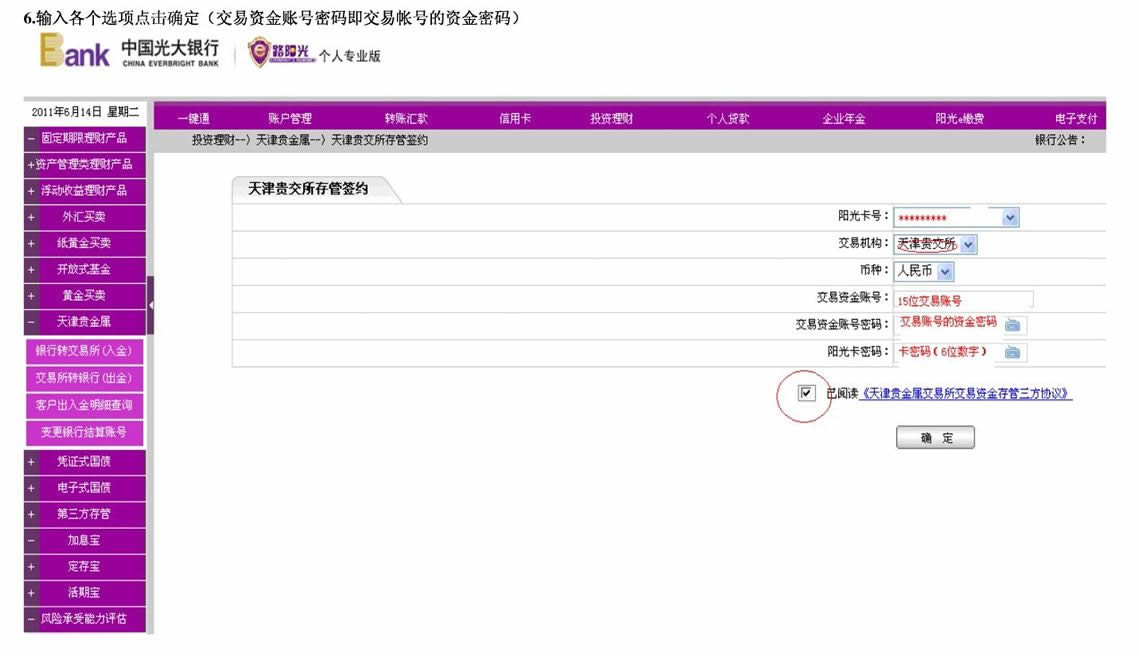This screenshot has width=1139, height=656.
Task: Click the 中国光大银行 Ebank logo
Action: point(129,51)
